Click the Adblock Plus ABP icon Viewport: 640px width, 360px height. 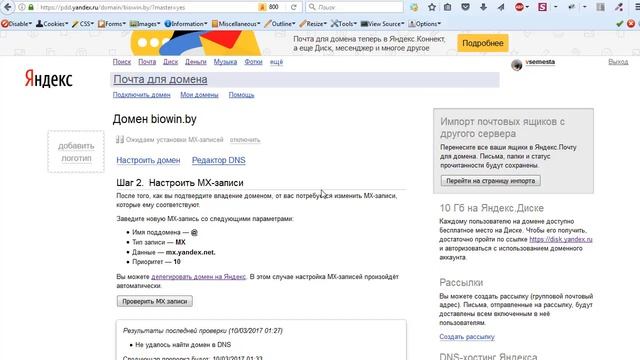519,7
